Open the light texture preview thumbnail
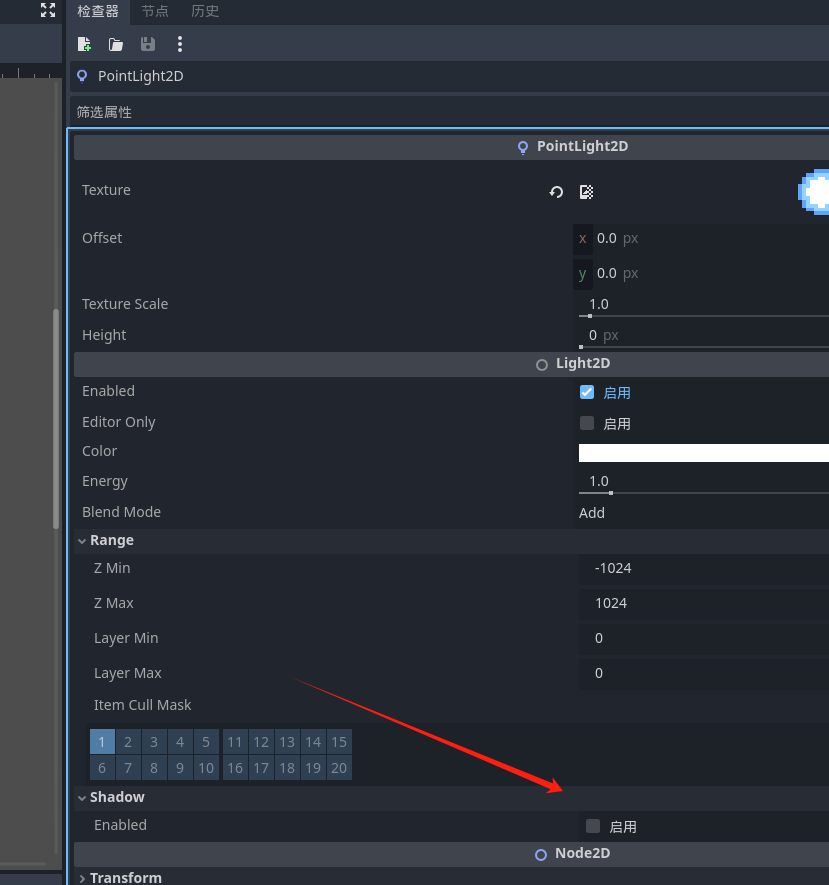The width and height of the screenshot is (829, 885). [814, 192]
